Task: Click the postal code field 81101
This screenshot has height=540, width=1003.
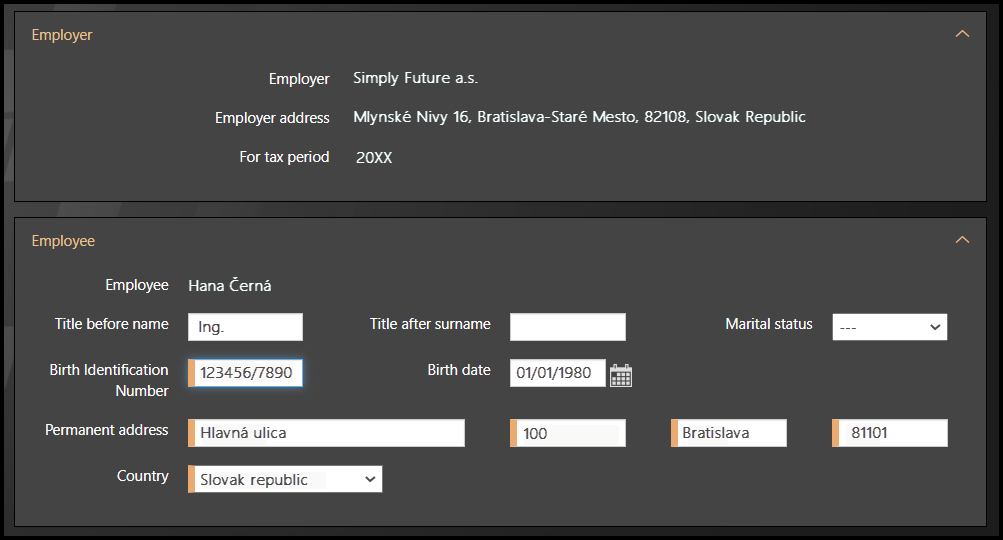Action: coord(892,433)
